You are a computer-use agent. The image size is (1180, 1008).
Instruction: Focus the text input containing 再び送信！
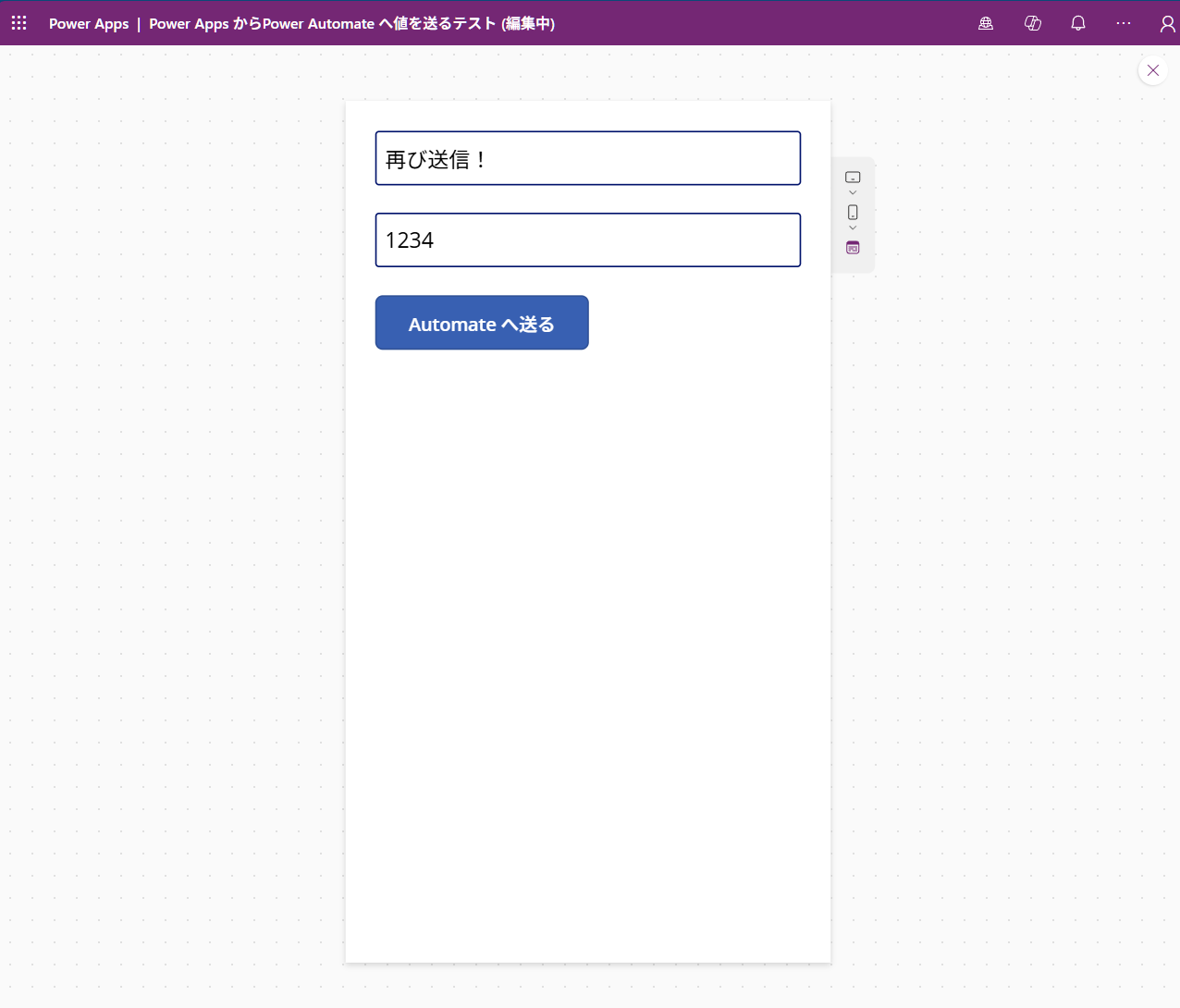click(588, 158)
